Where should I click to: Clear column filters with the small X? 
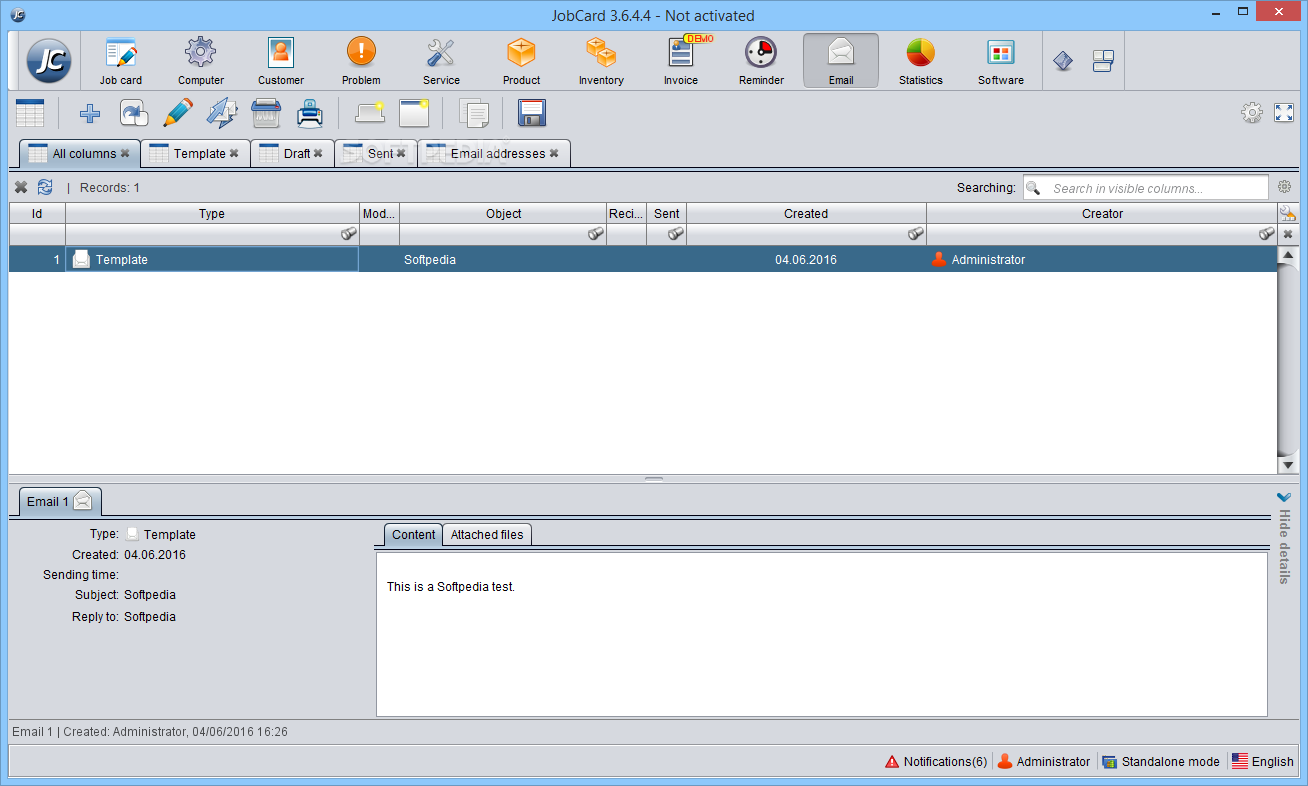(1288, 234)
